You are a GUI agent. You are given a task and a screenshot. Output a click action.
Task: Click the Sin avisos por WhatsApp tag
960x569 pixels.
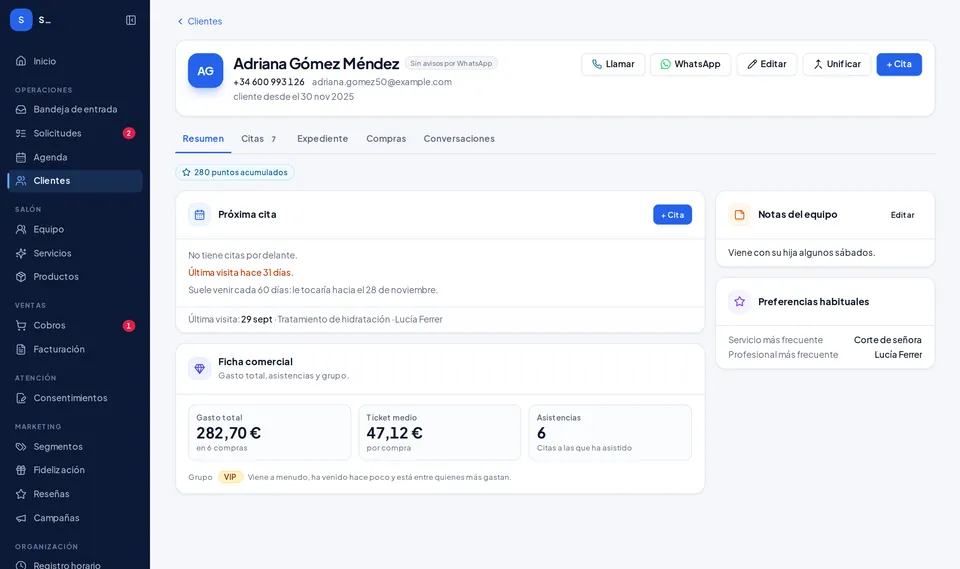(451, 63)
